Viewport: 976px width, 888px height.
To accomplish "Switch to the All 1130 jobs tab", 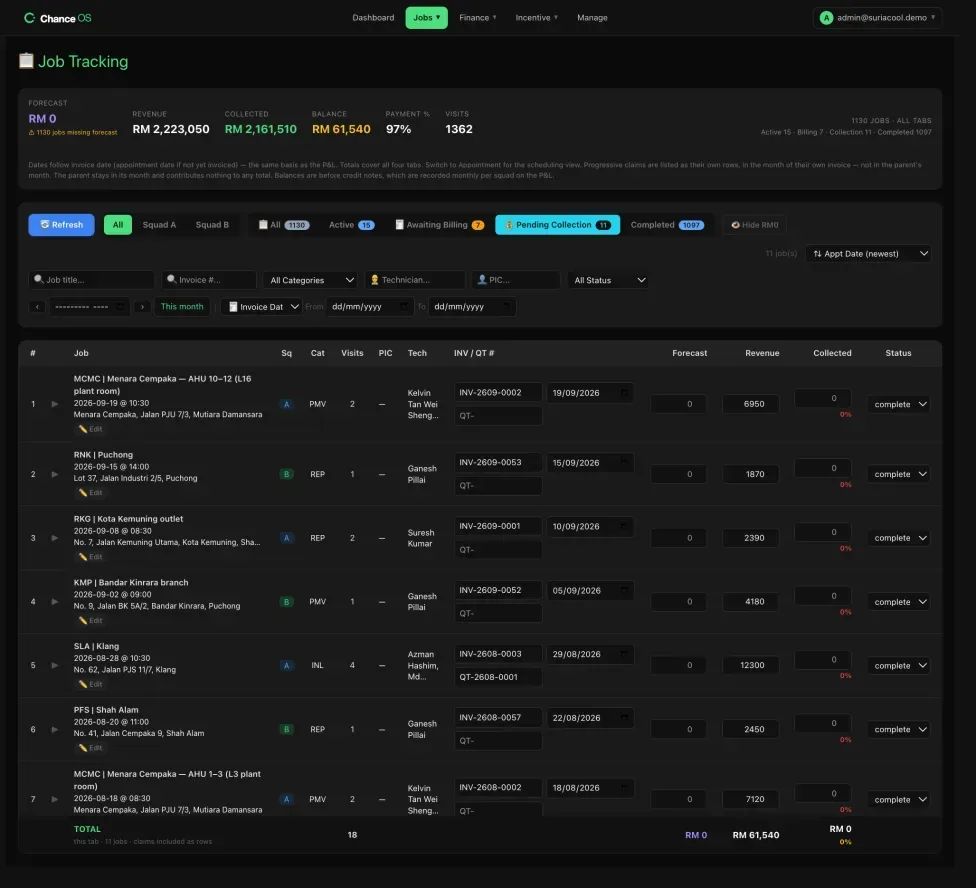I will pyautogui.click(x=284, y=225).
